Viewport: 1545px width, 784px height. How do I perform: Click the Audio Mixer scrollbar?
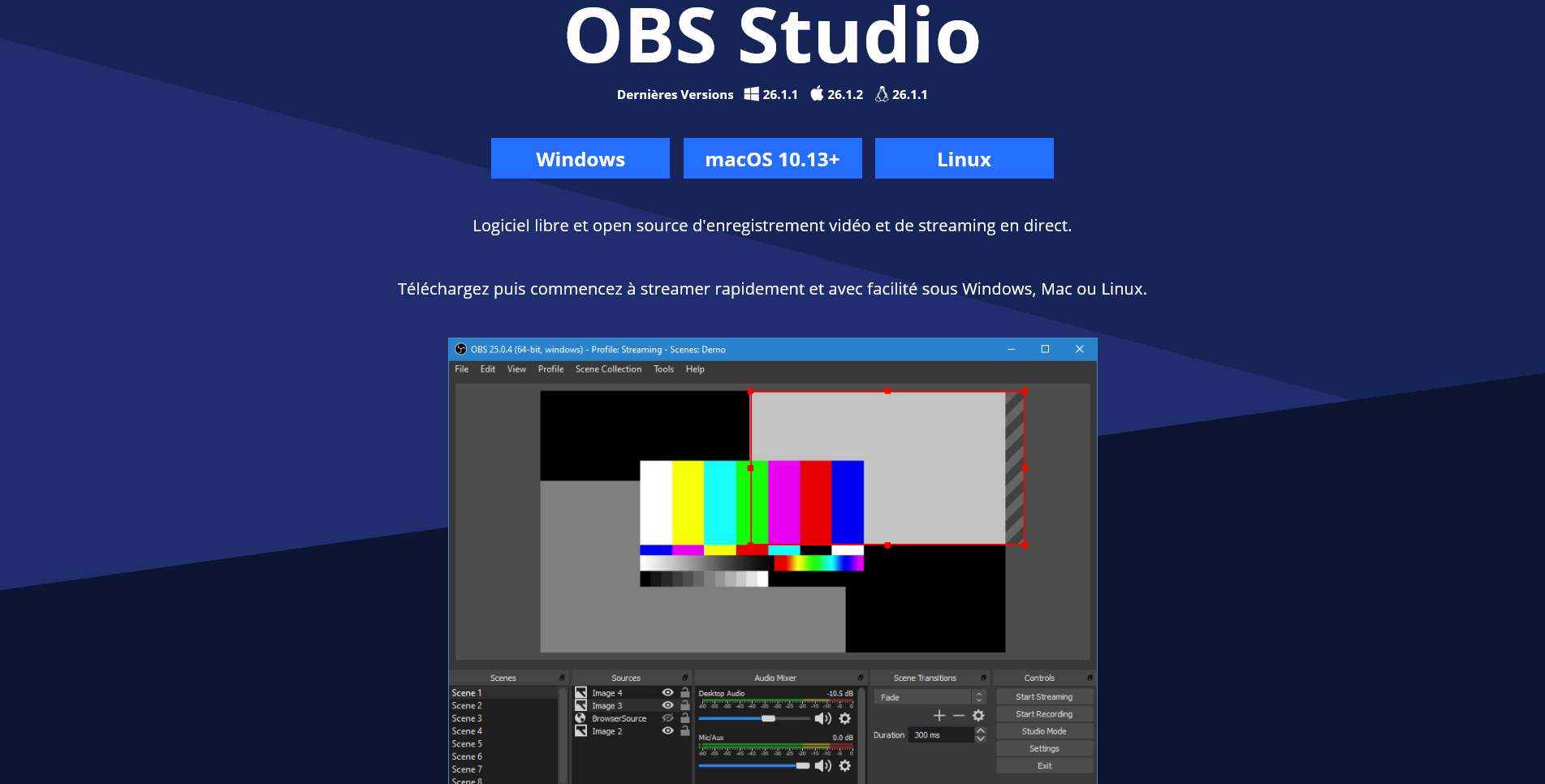pos(861,734)
